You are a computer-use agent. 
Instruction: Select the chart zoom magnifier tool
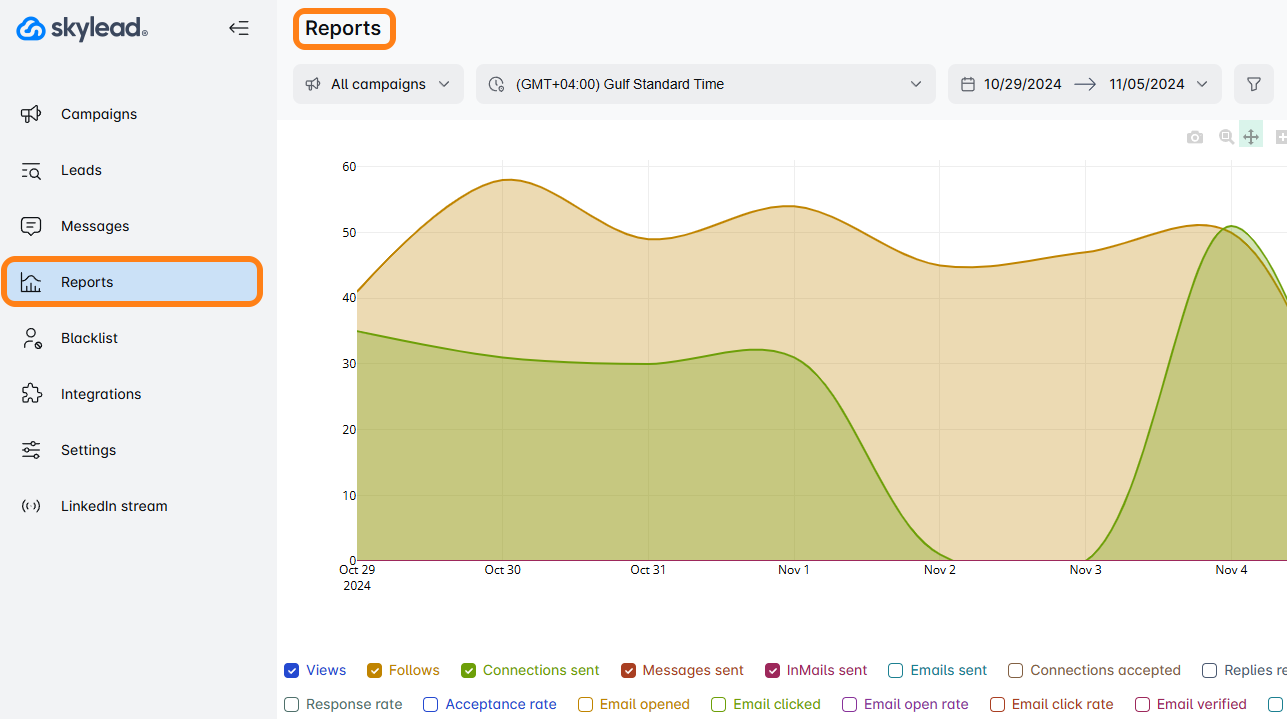point(1226,137)
